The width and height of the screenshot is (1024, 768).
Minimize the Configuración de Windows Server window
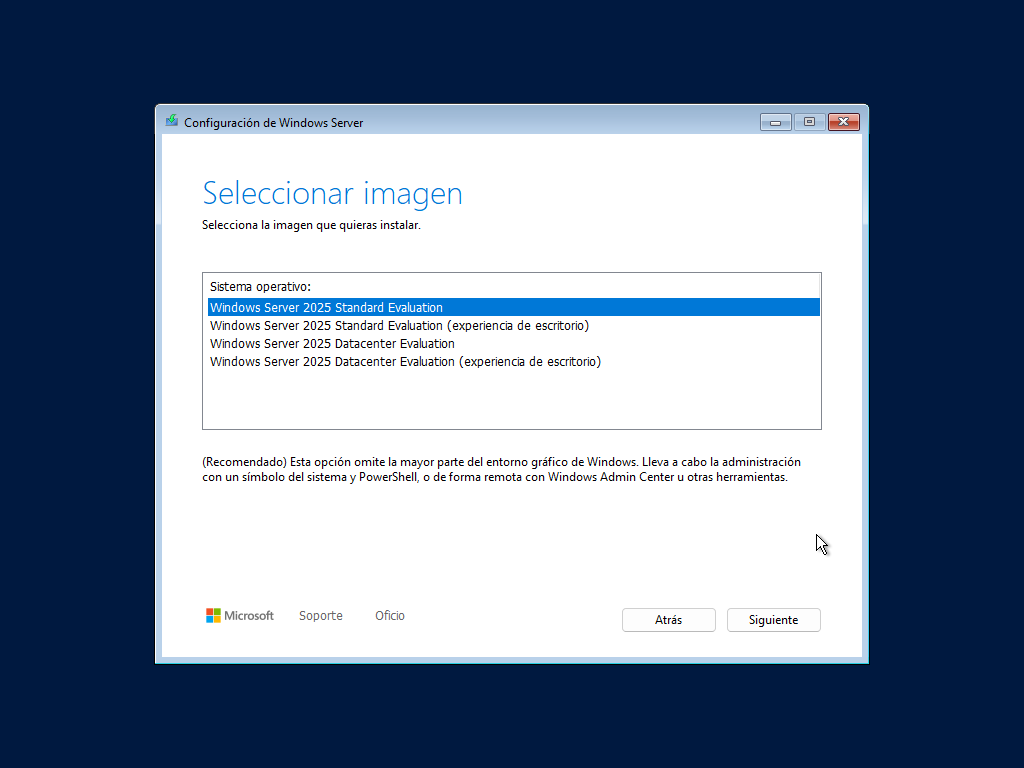click(x=776, y=122)
